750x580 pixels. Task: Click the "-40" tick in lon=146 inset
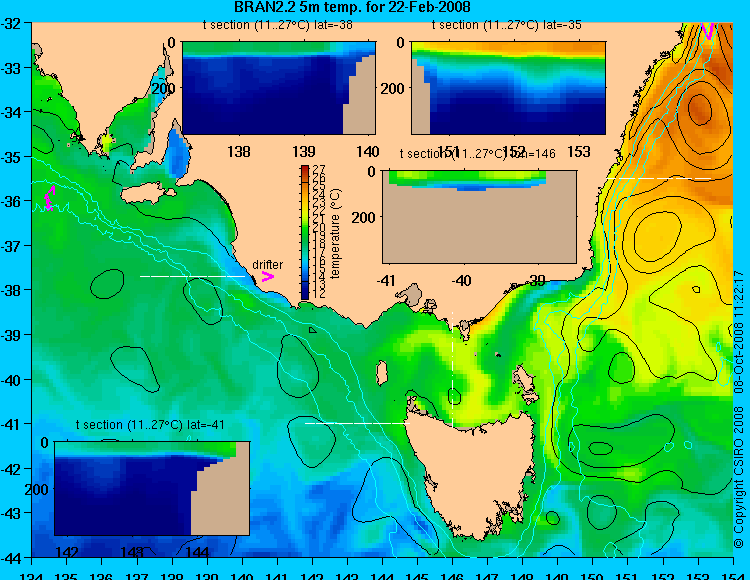point(461,280)
